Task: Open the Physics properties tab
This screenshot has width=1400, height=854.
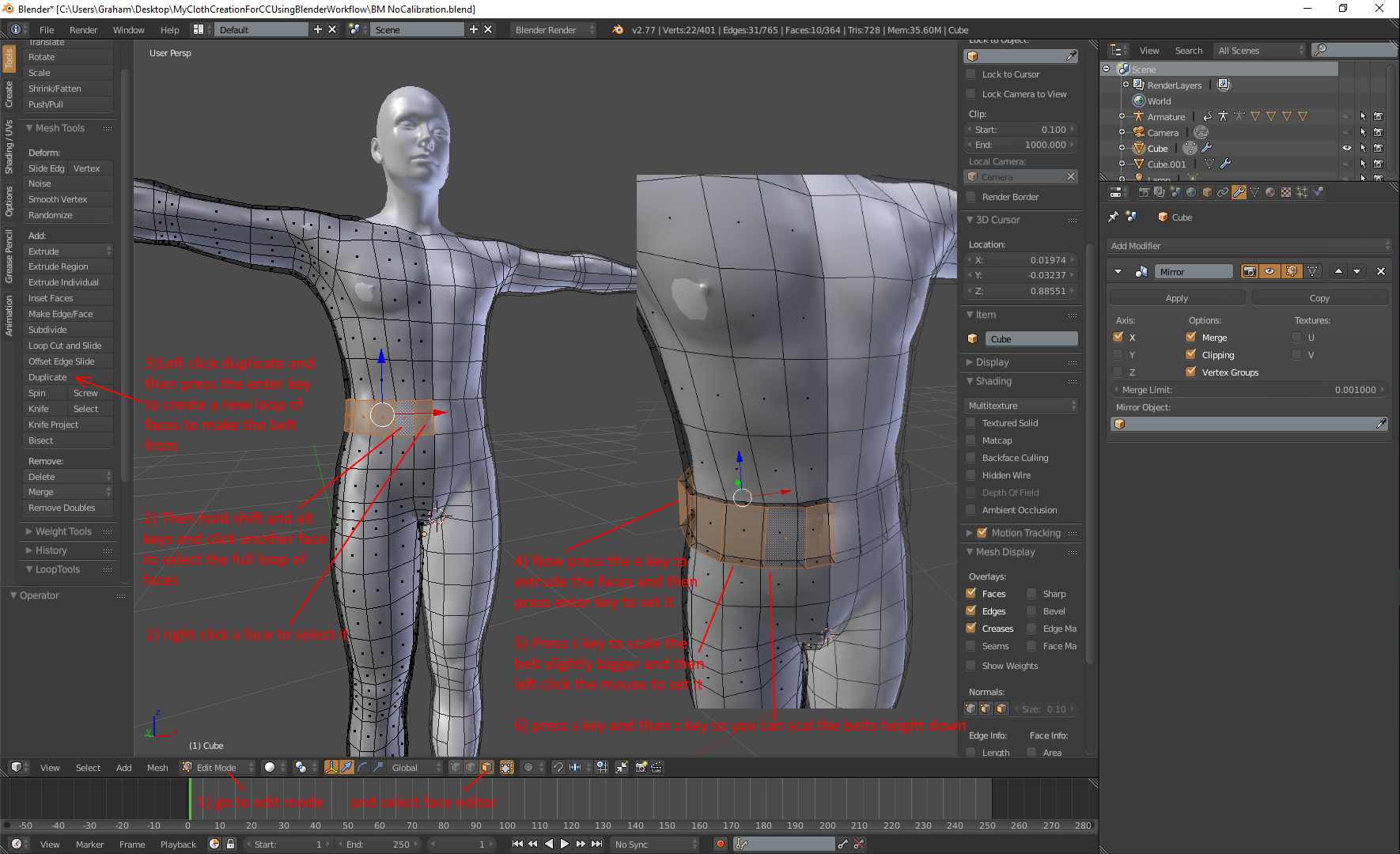Action: point(1318,192)
